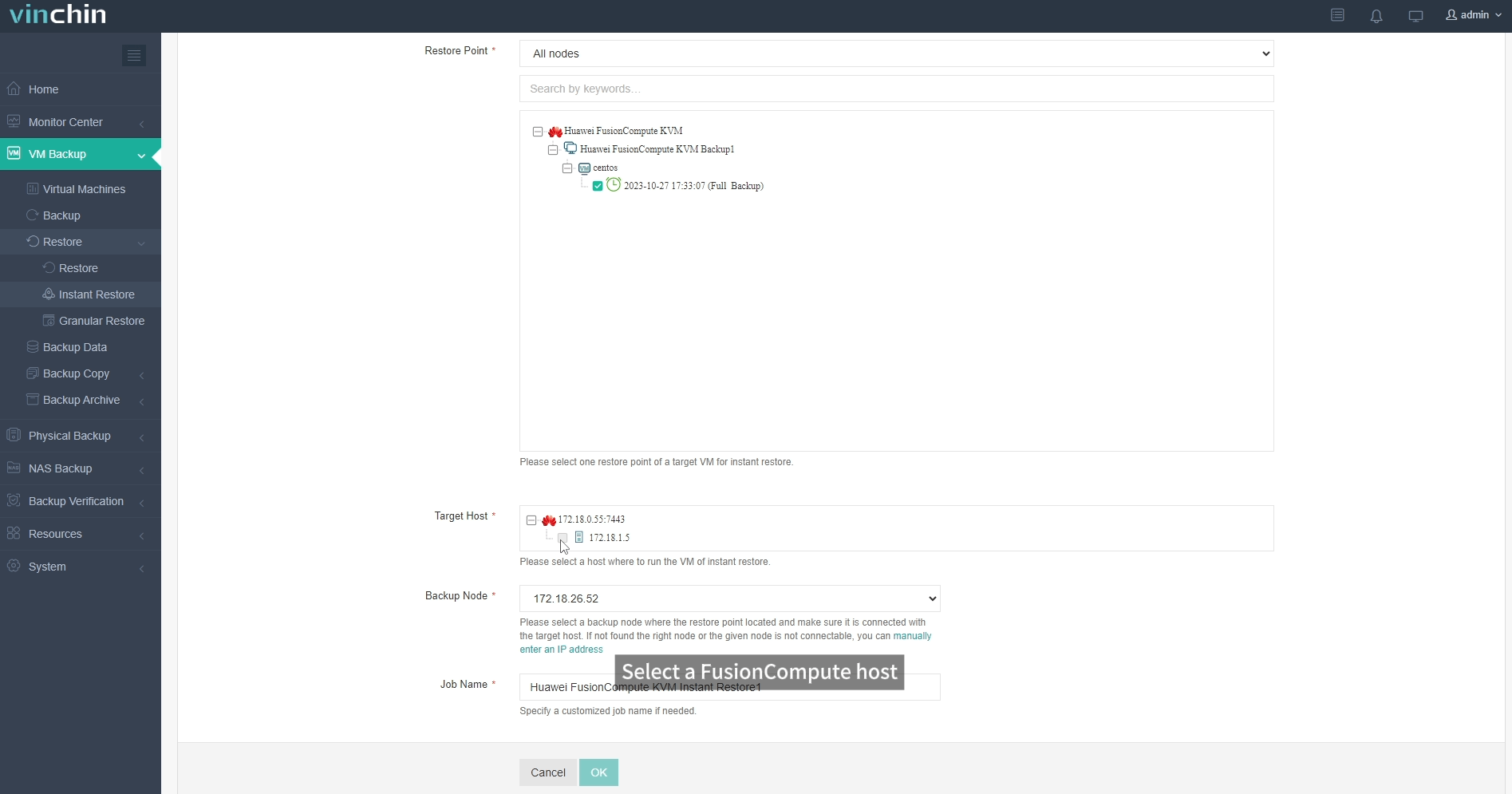Uncheck the 2023-10-27 17:33:07 restore point
Screen dimensions: 1512x794
pos(598,186)
